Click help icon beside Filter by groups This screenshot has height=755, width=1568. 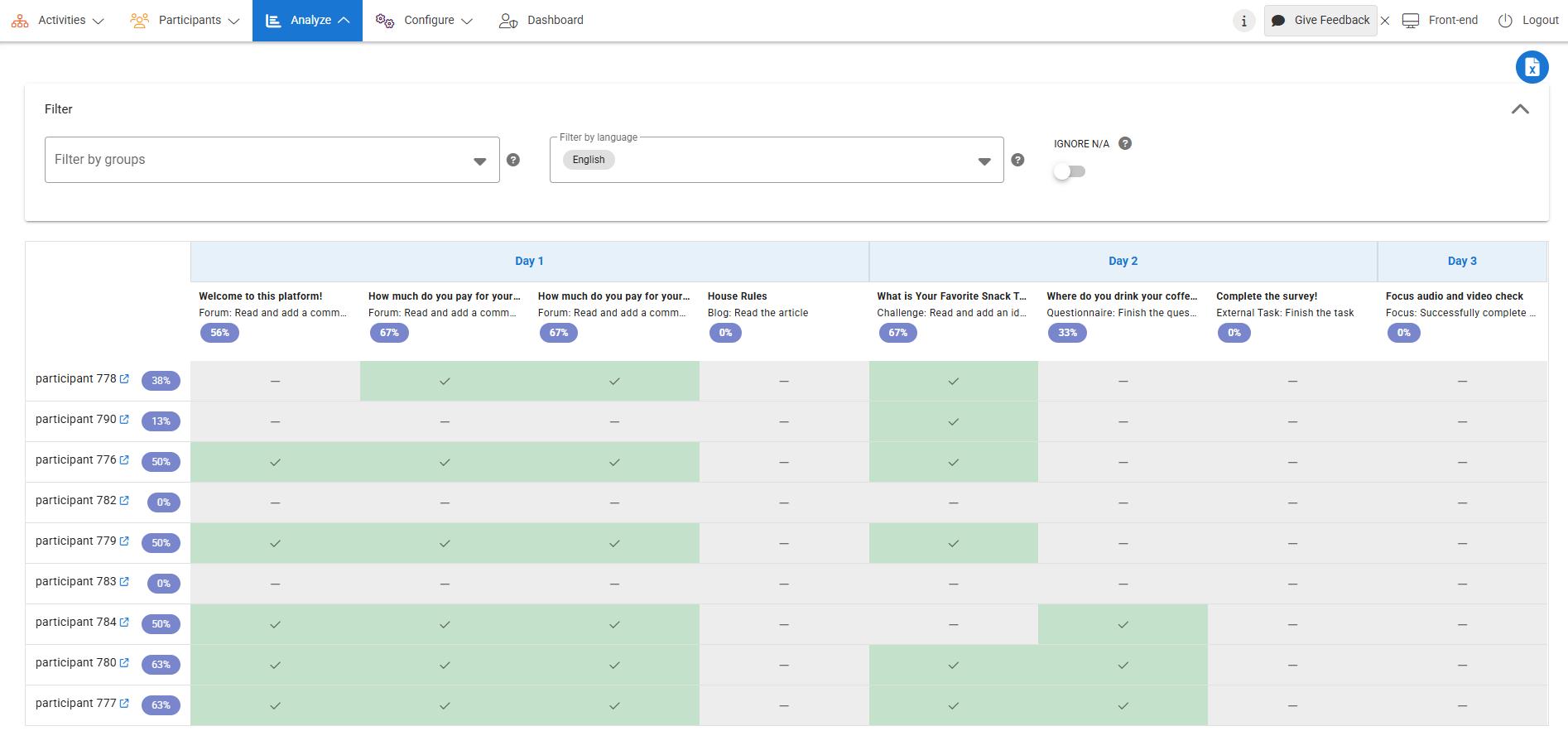point(513,160)
